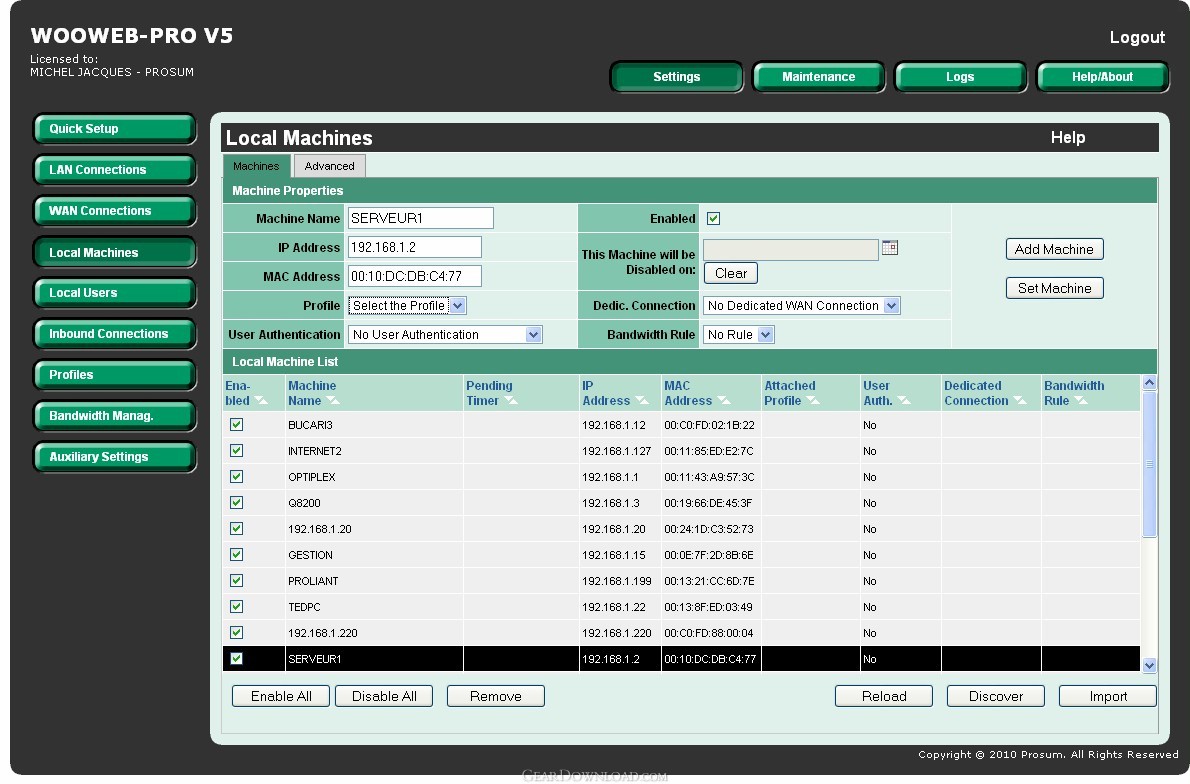Uncheck the enabled box for BUCARI3
This screenshot has height=784, width=1190.
pos(237,424)
